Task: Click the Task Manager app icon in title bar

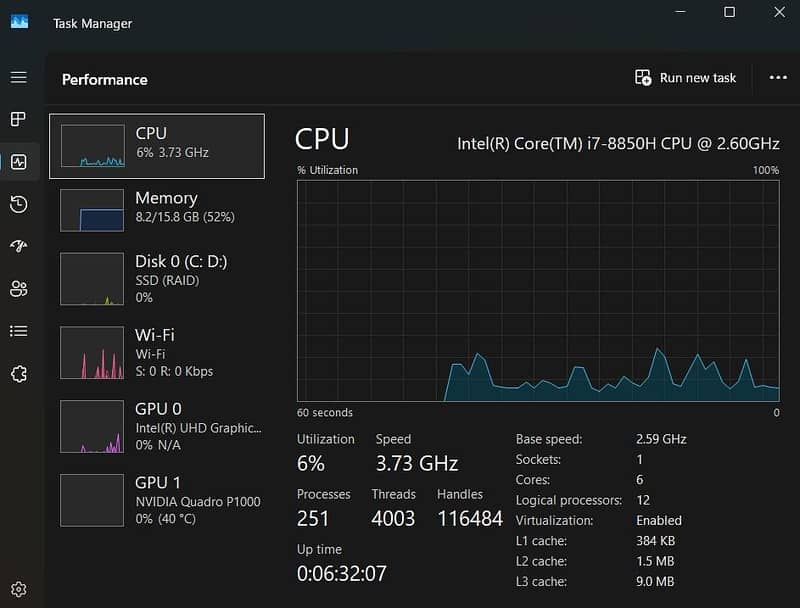Action: pos(19,22)
